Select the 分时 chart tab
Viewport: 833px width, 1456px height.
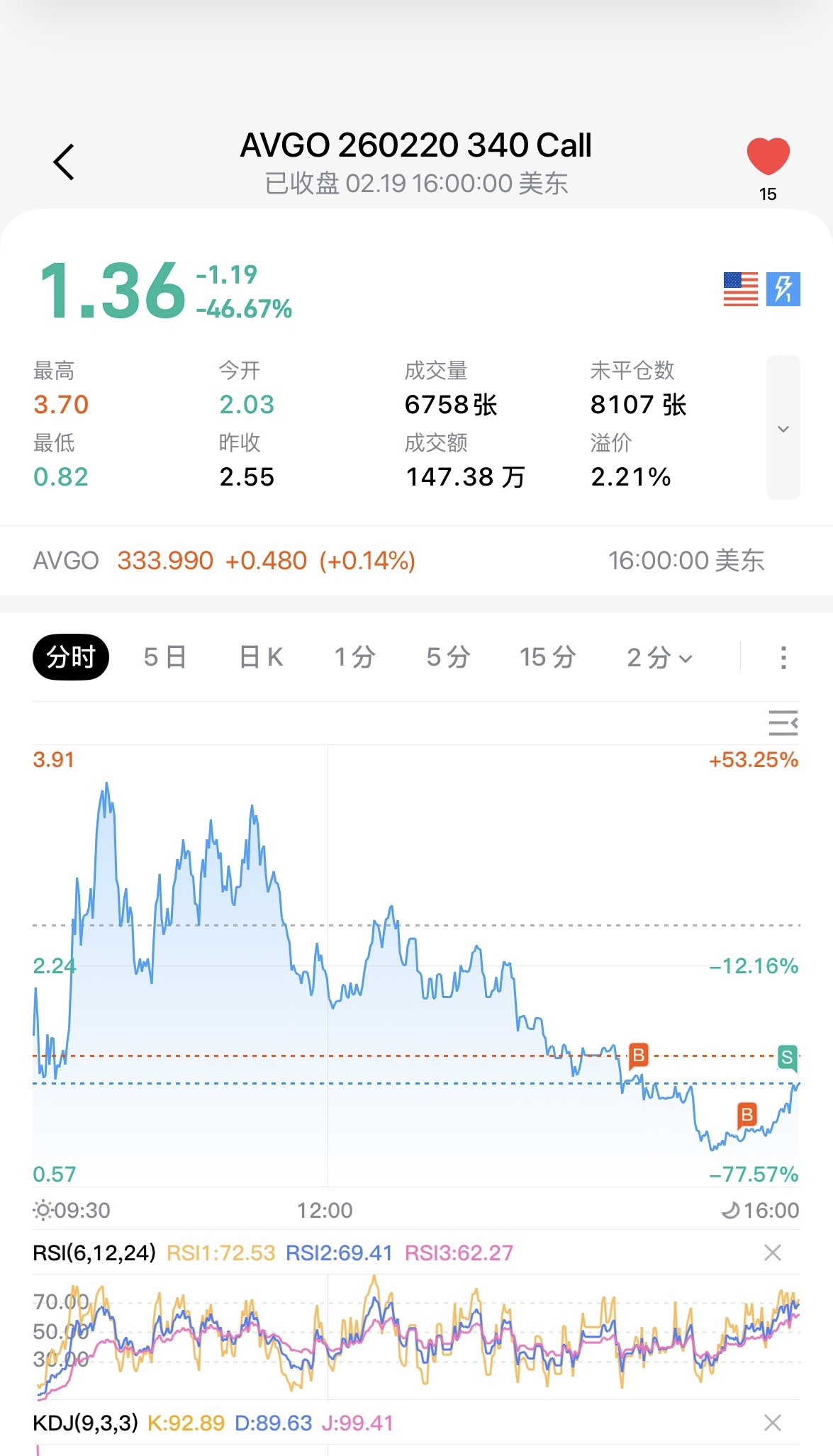[71, 657]
